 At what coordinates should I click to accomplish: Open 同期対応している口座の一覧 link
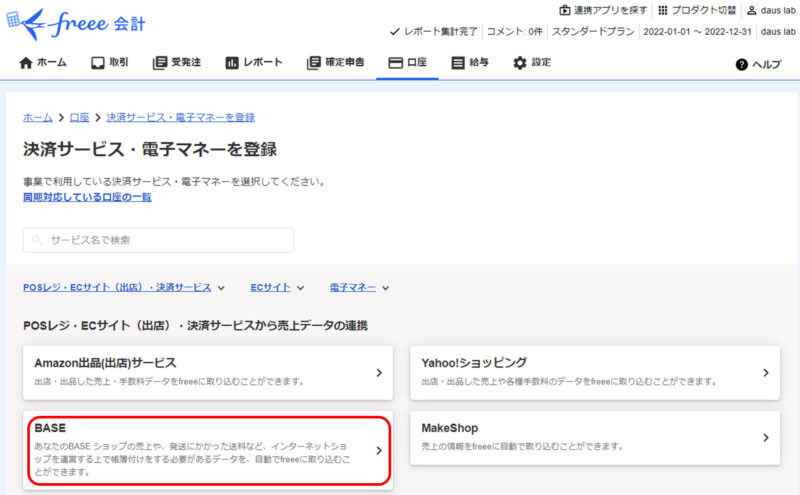click(87, 197)
